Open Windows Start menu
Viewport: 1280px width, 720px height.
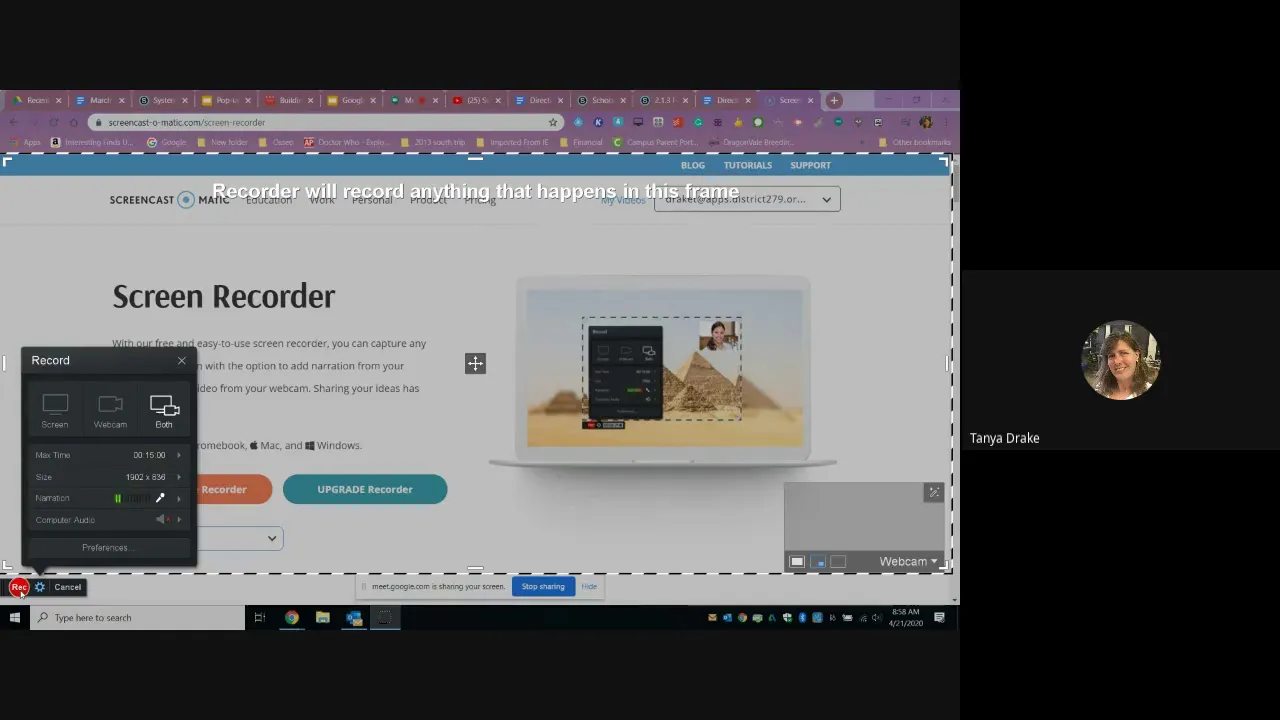pos(15,618)
